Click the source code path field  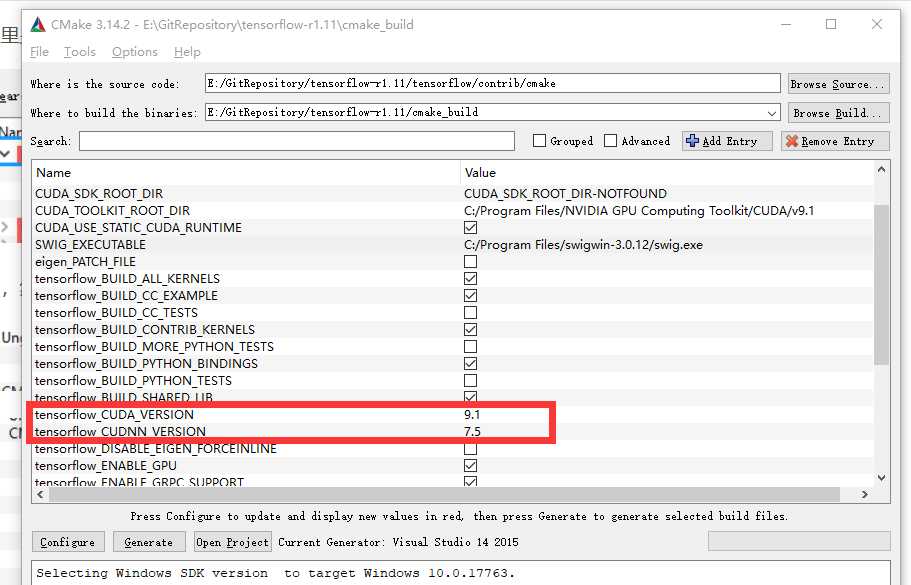pyautogui.click(x=493, y=83)
